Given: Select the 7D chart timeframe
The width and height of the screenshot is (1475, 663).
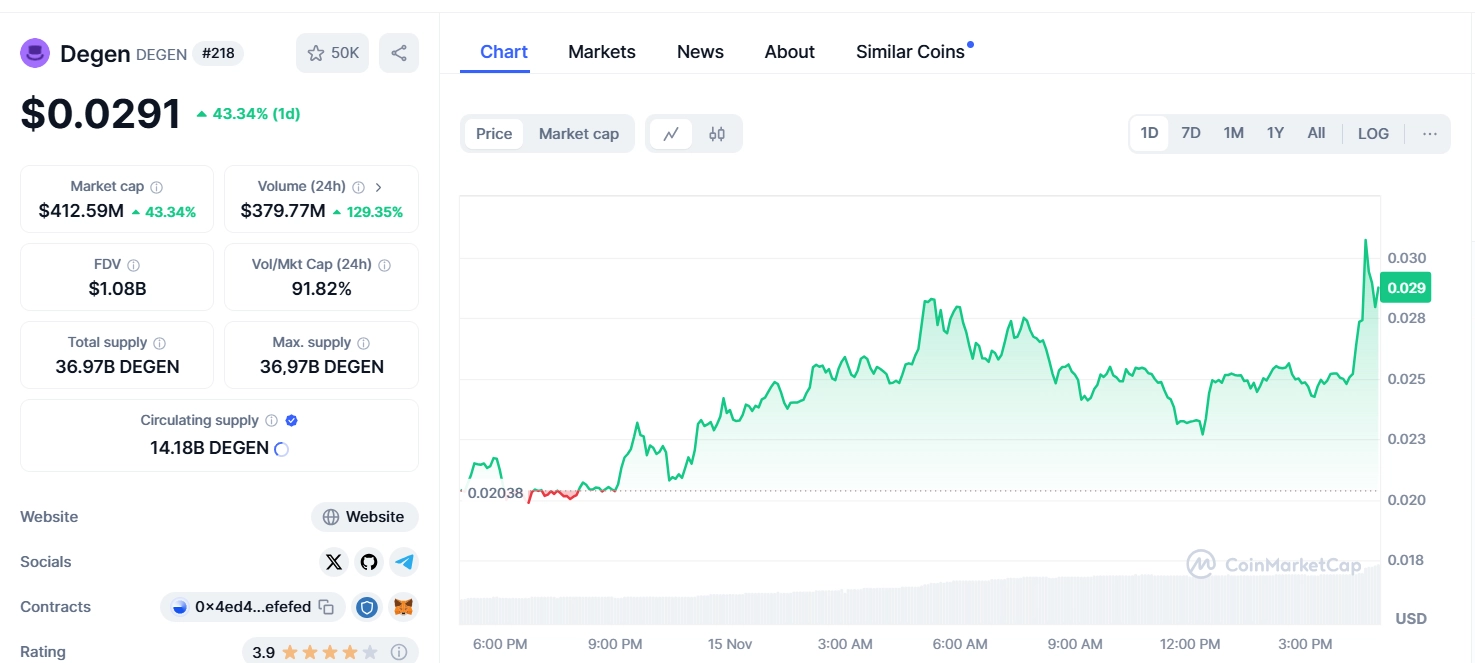Looking at the screenshot, I should [1190, 132].
